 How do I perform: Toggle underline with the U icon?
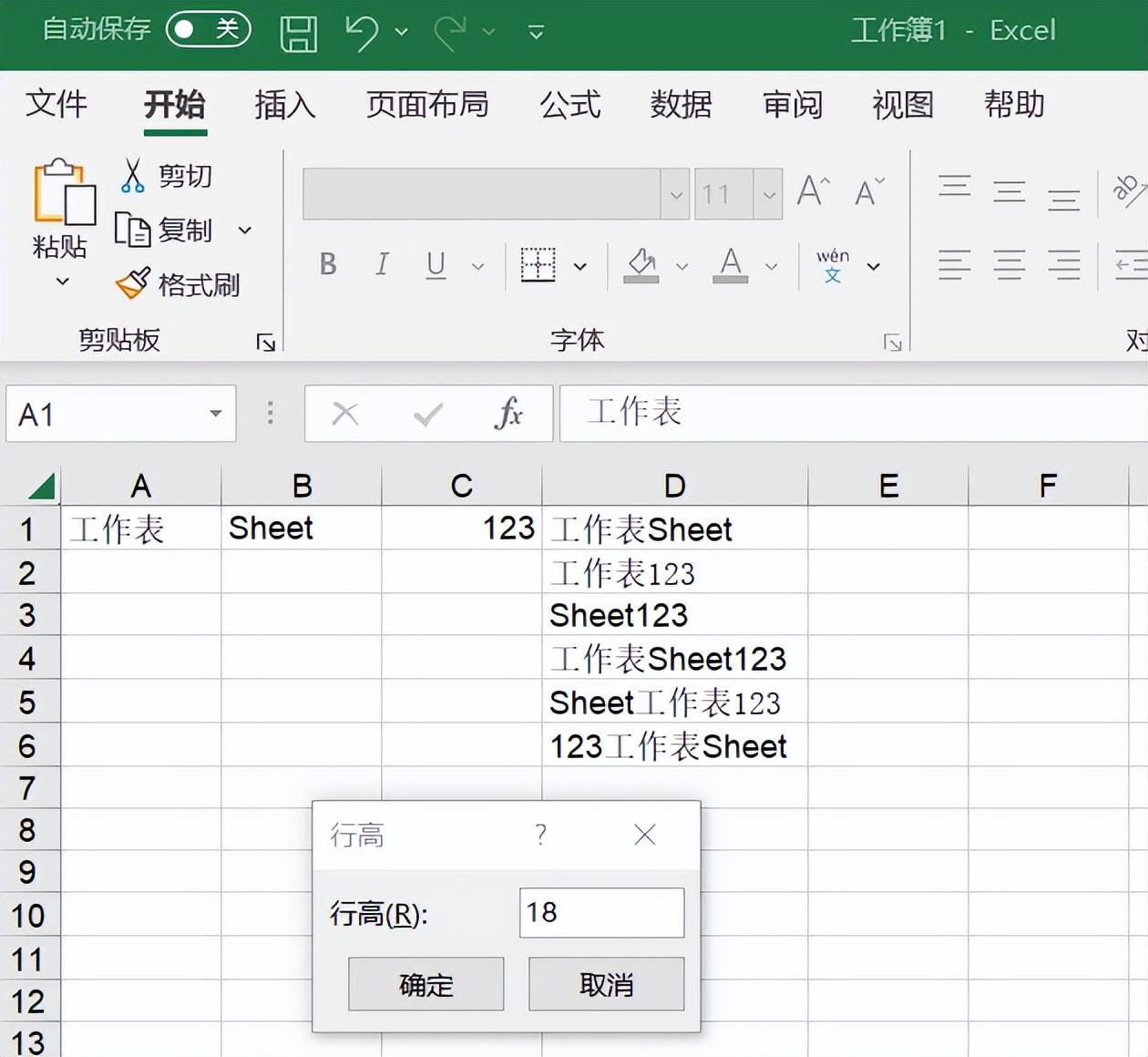[x=436, y=265]
